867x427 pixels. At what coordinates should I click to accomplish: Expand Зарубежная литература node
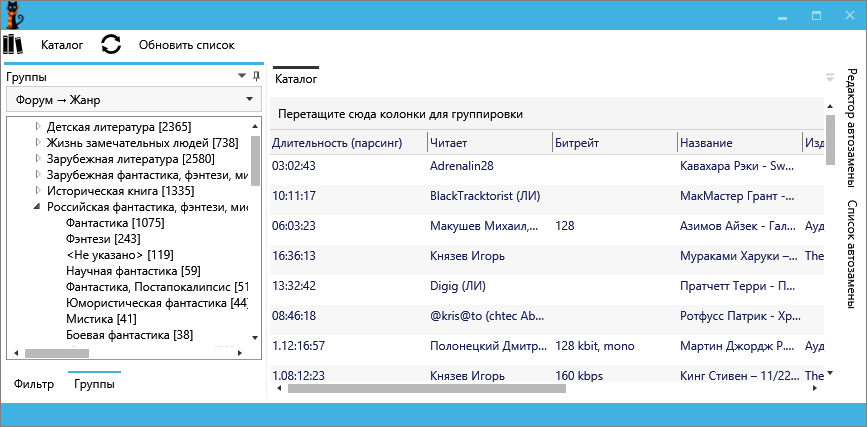[38, 159]
